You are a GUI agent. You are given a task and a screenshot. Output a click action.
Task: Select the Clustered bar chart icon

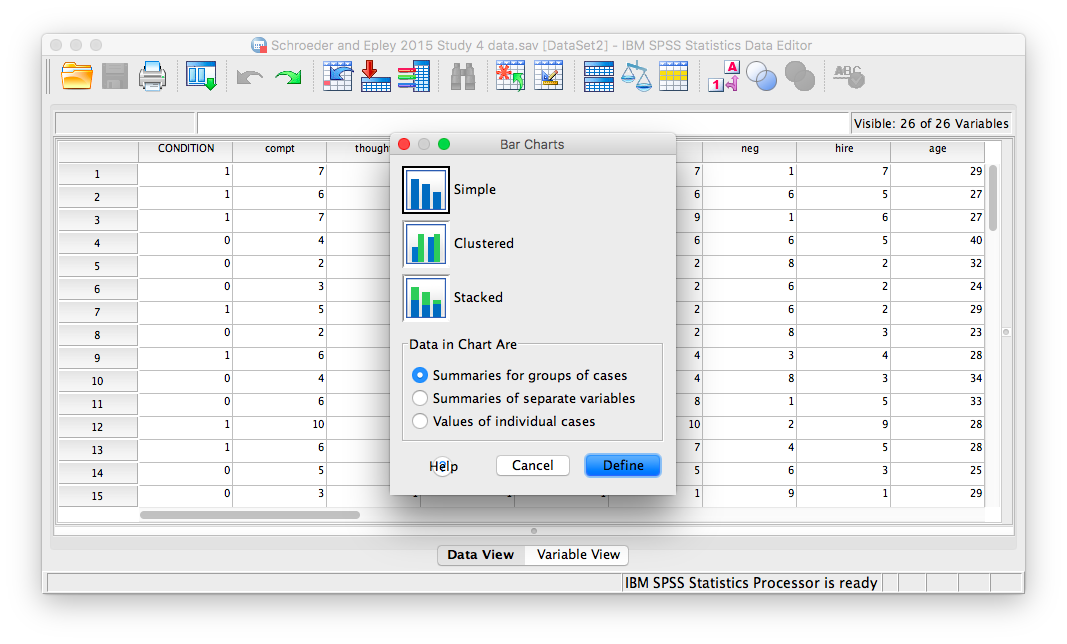(425, 244)
